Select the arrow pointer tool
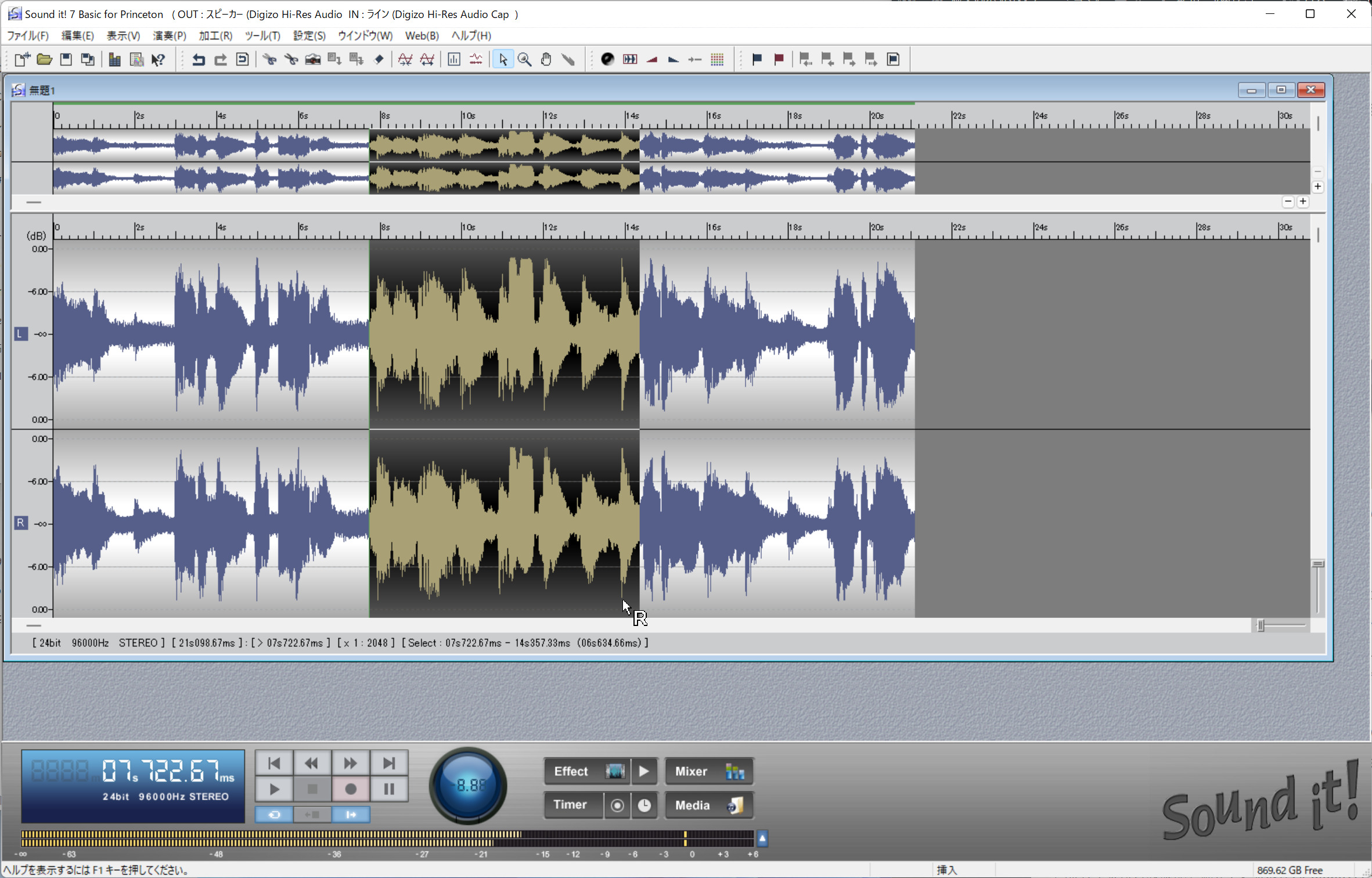Screen dimensions: 1372x878 pos(503,59)
